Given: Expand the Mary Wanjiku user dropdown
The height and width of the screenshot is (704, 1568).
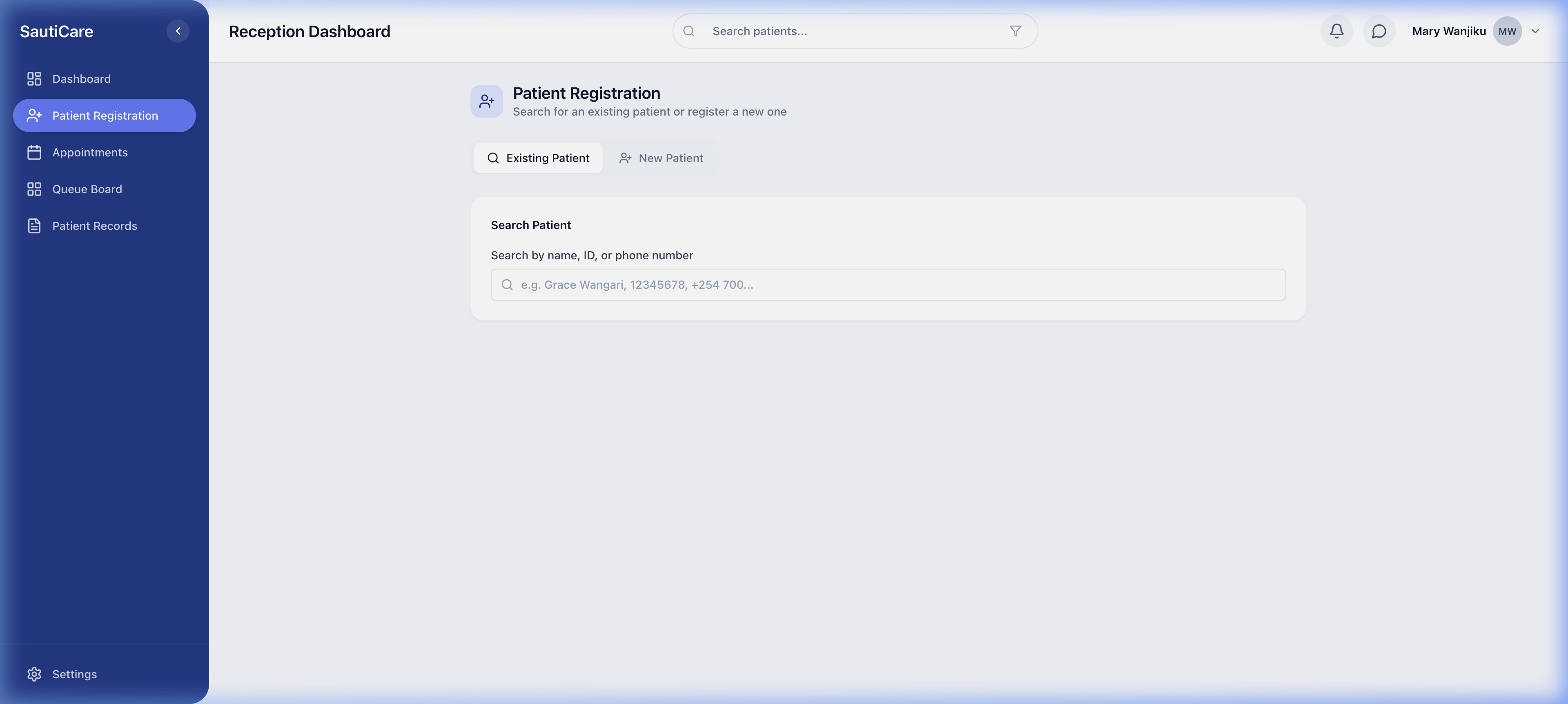Looking at the screenshot, I should click(1535, 31).
